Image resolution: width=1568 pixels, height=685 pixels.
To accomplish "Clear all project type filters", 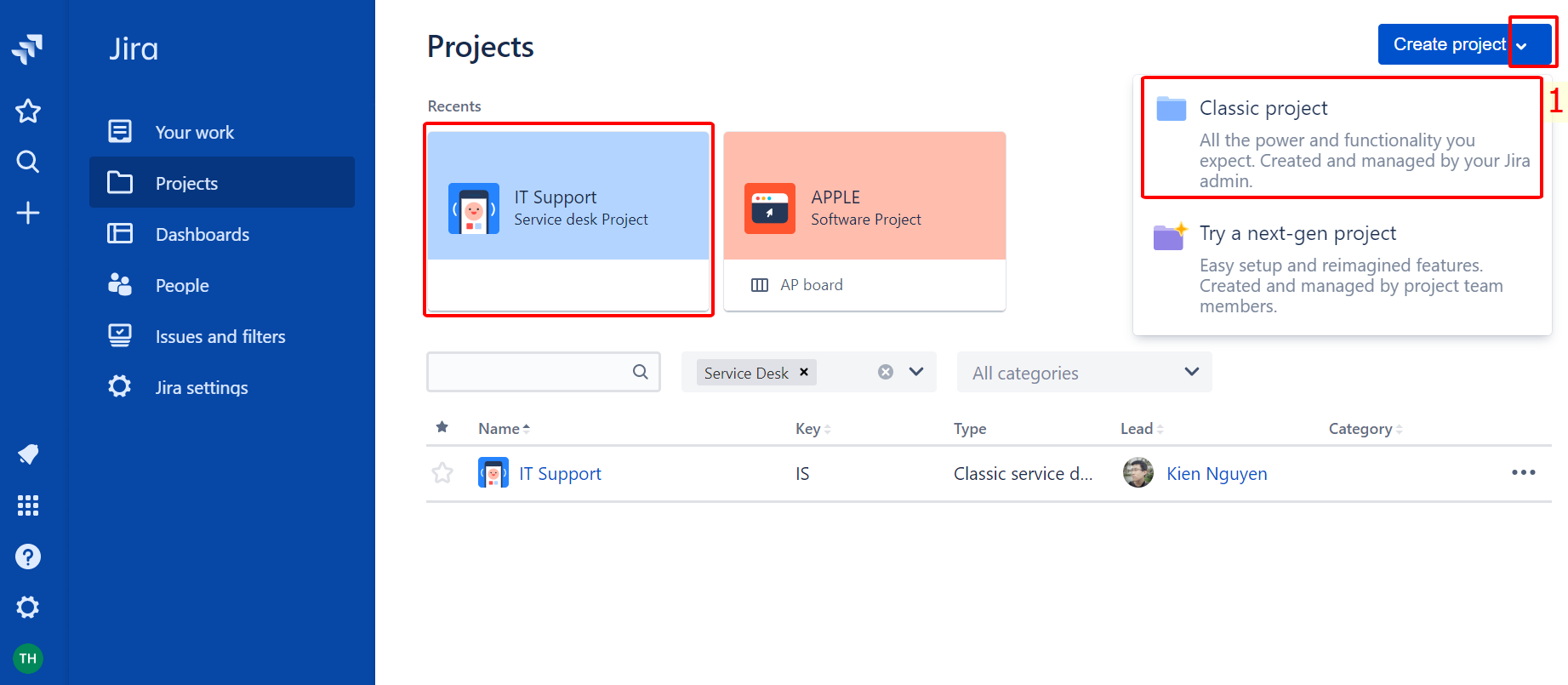I will click(886, 372).
